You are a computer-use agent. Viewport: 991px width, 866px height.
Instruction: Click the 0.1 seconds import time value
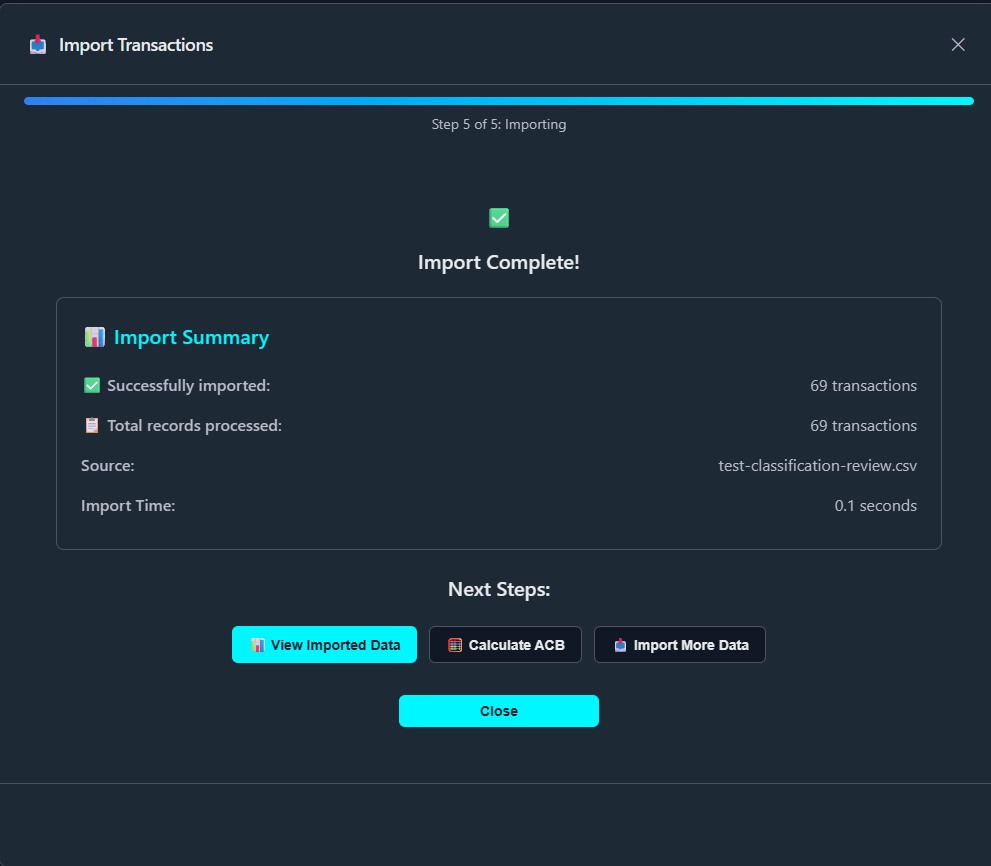(875, 506)
